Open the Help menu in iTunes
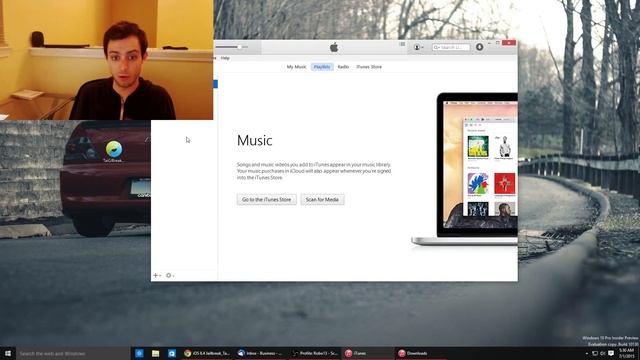 225,58
